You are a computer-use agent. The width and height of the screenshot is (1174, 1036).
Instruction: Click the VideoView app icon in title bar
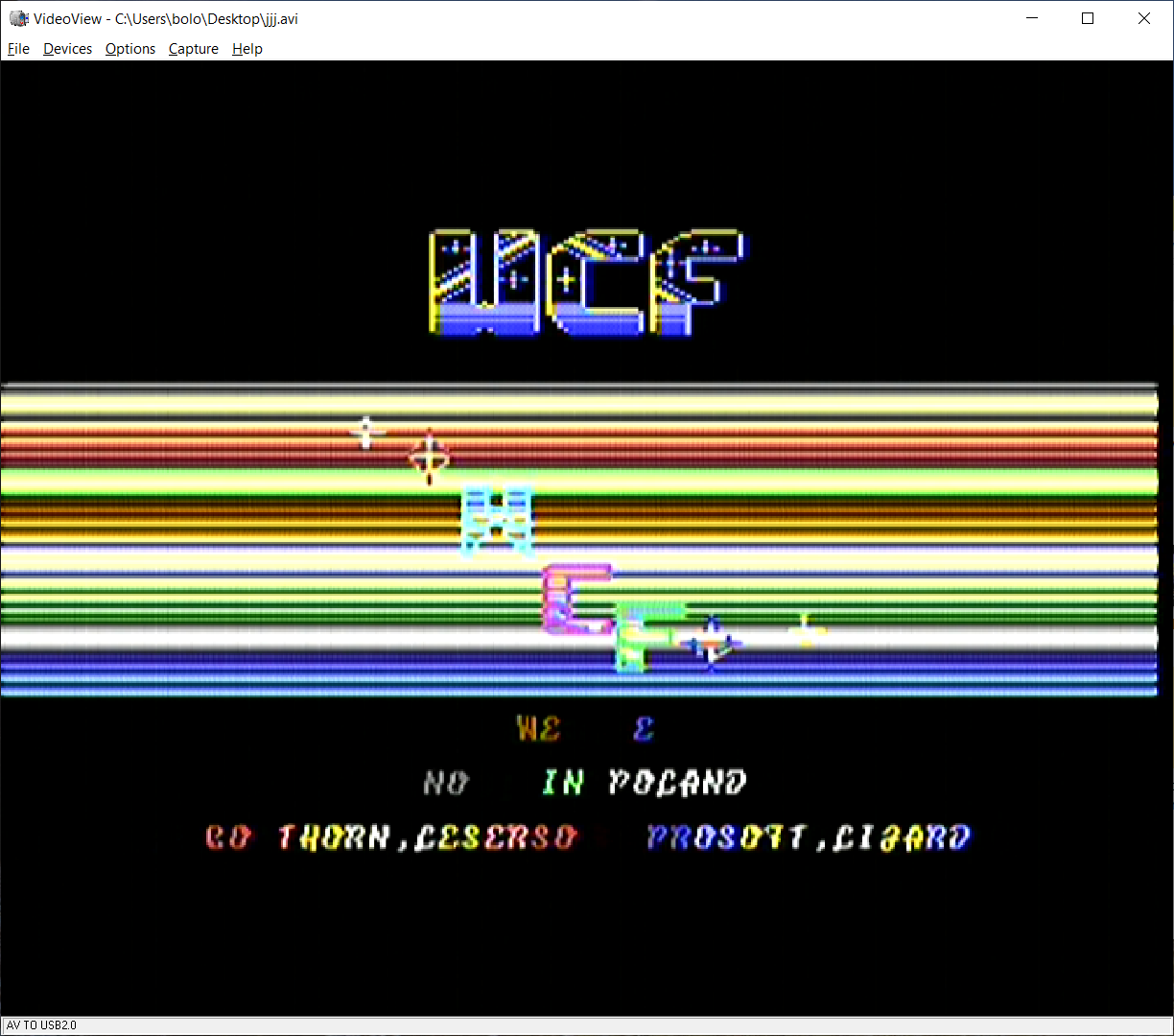[x=18, y=18]
